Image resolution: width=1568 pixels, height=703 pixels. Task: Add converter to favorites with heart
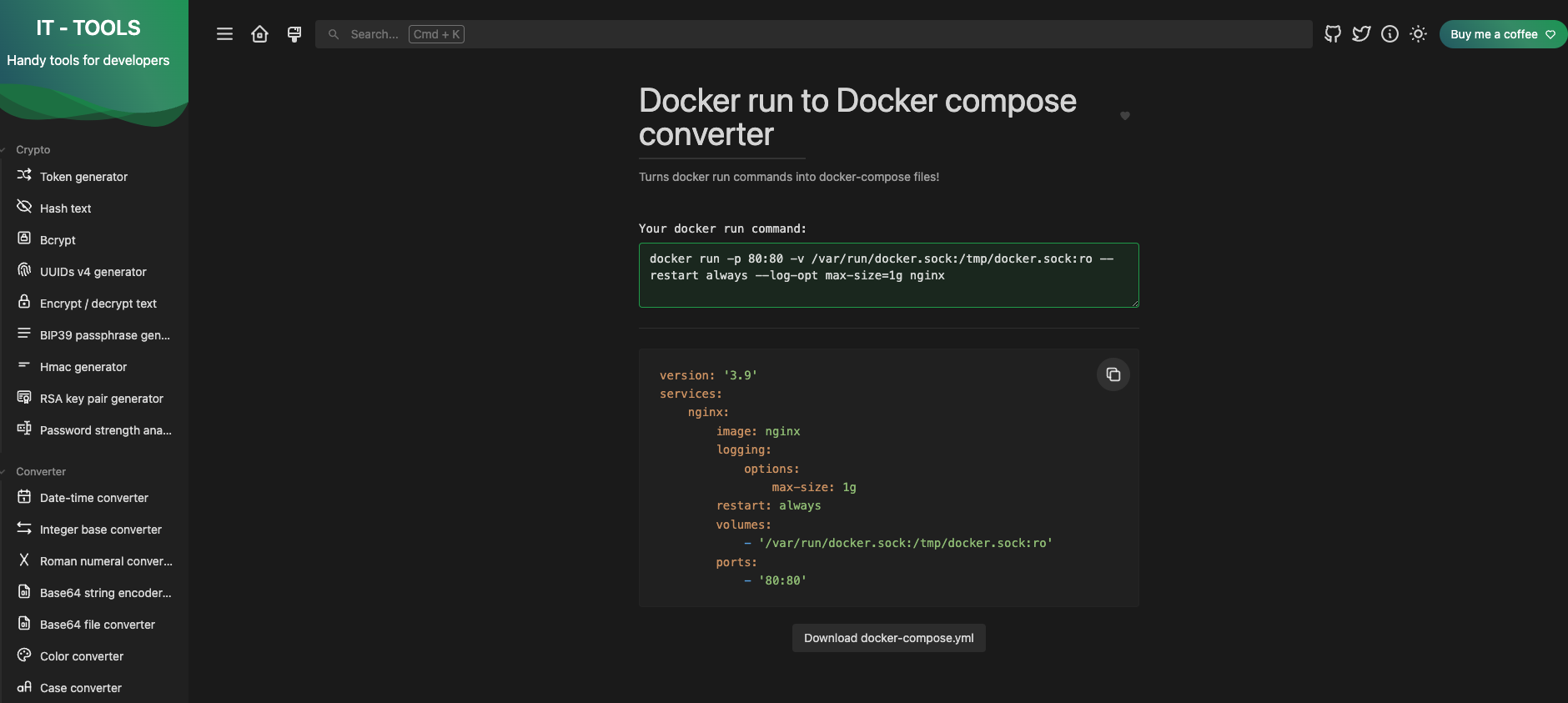(1124, 116)
